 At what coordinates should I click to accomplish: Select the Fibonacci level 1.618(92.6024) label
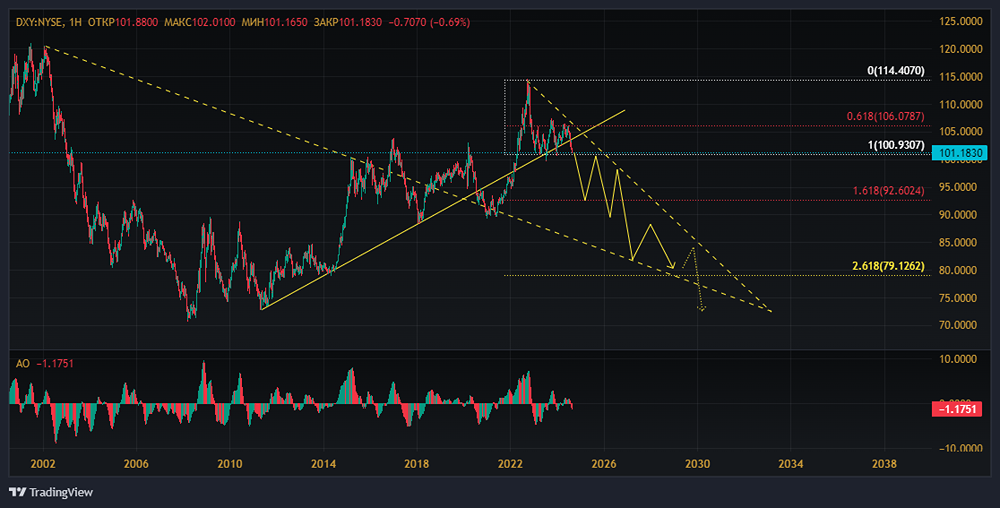[888, 191]
